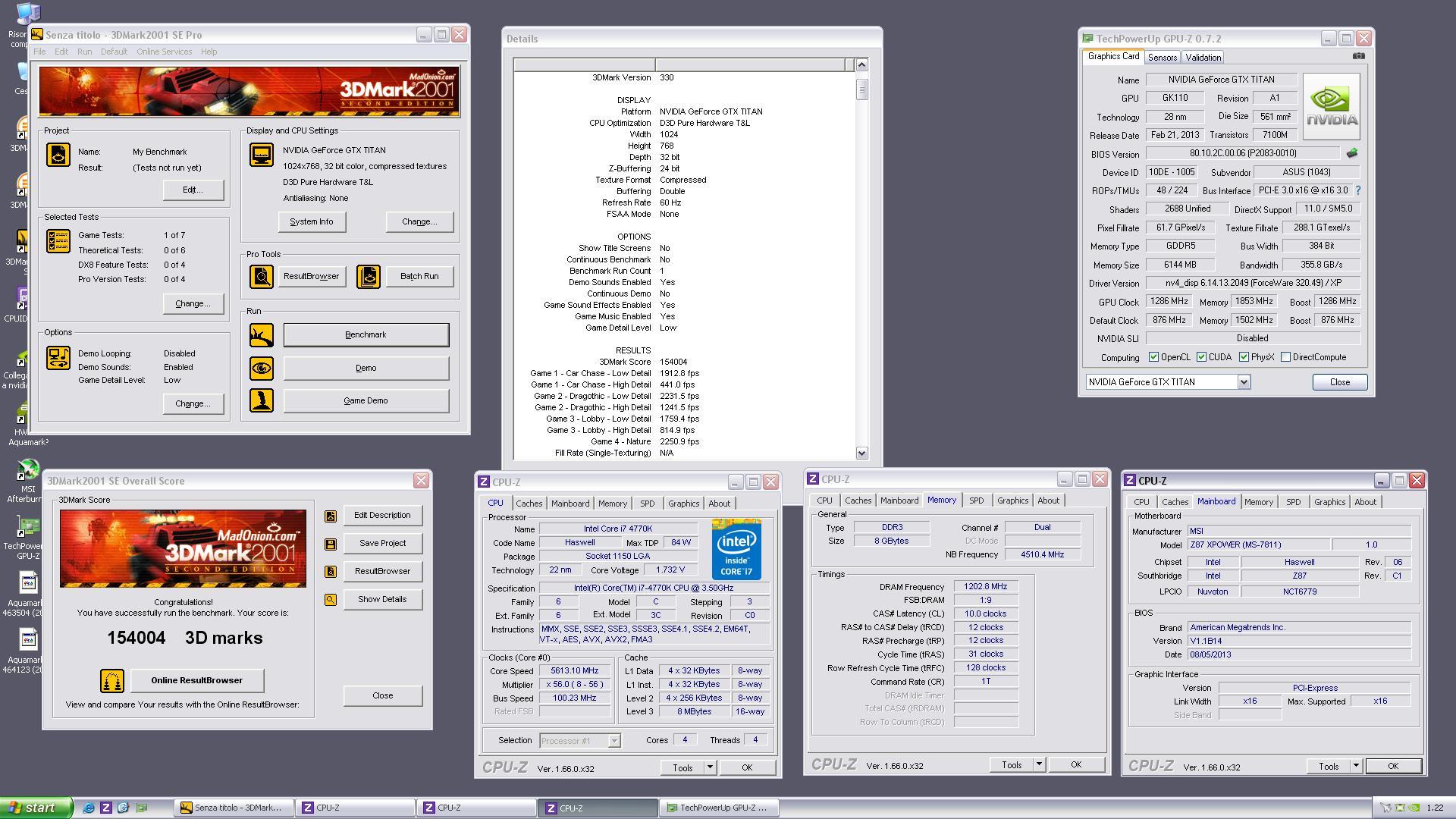Click the Details window vertical scrollbar thumb

(x=861, y=89)
